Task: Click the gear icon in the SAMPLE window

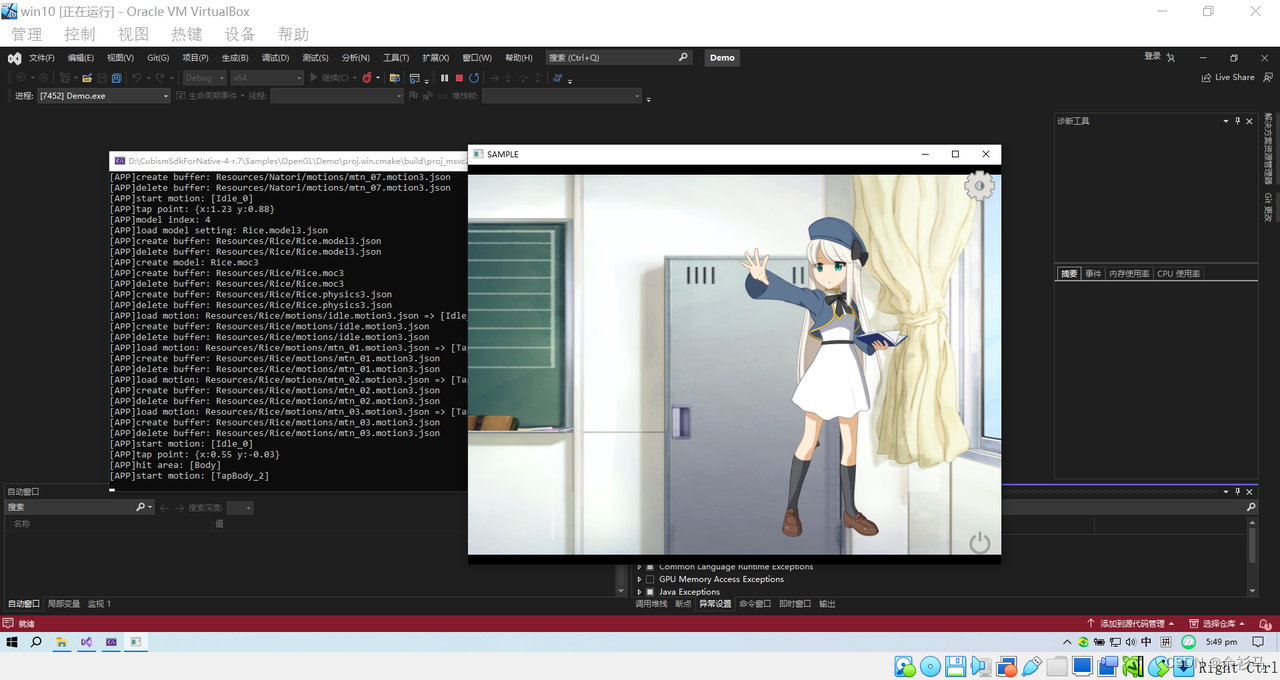Action: 979,185
